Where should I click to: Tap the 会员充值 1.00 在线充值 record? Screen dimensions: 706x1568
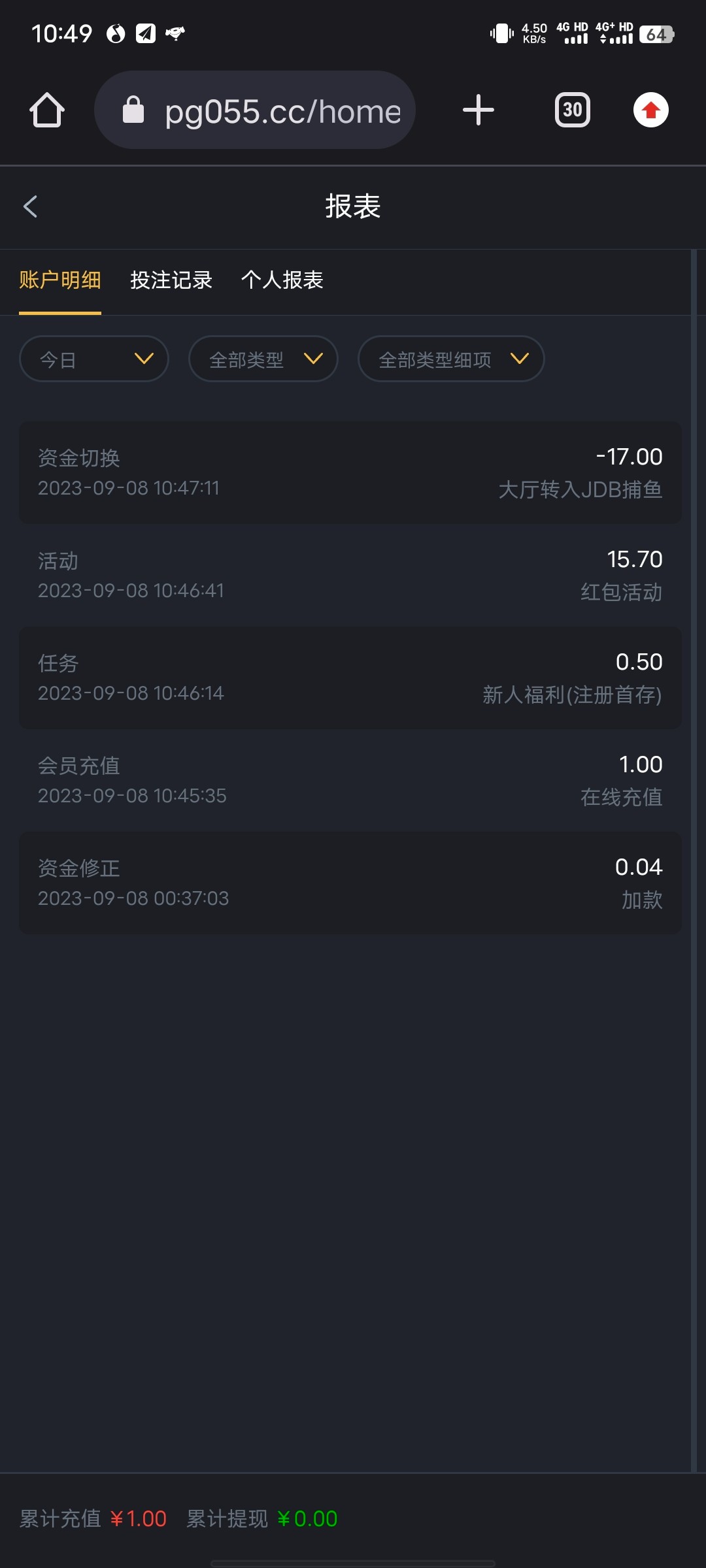point(350,780)
